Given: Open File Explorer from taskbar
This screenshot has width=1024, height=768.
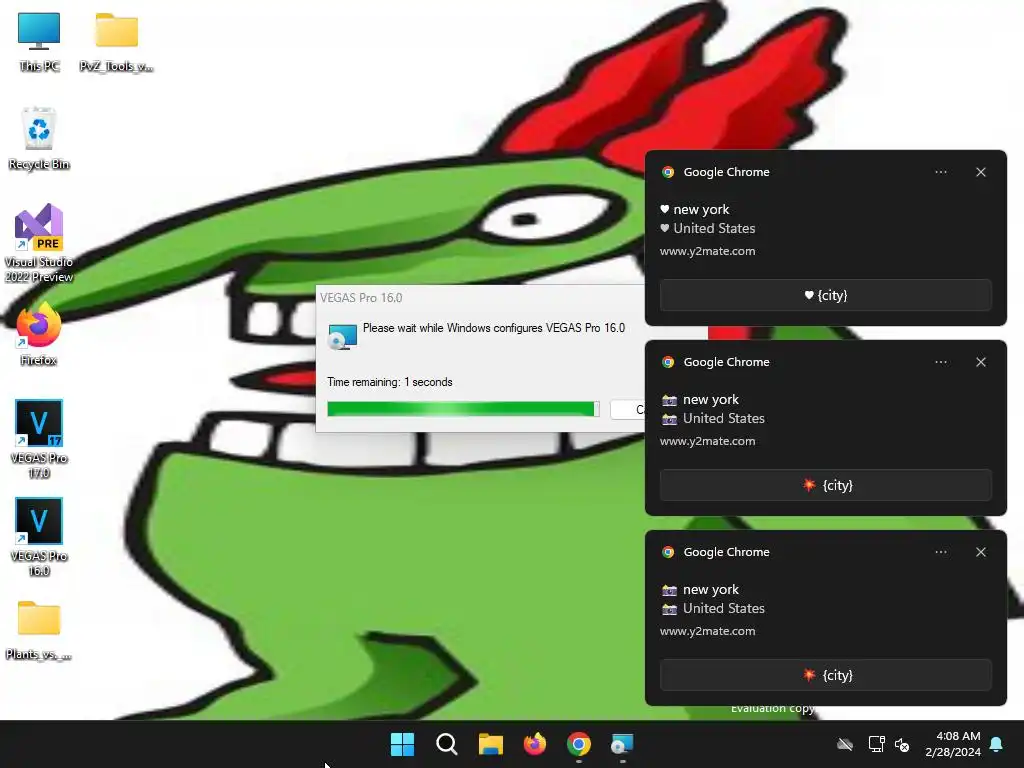Looking at the screenshot, I should coord(490,744).
